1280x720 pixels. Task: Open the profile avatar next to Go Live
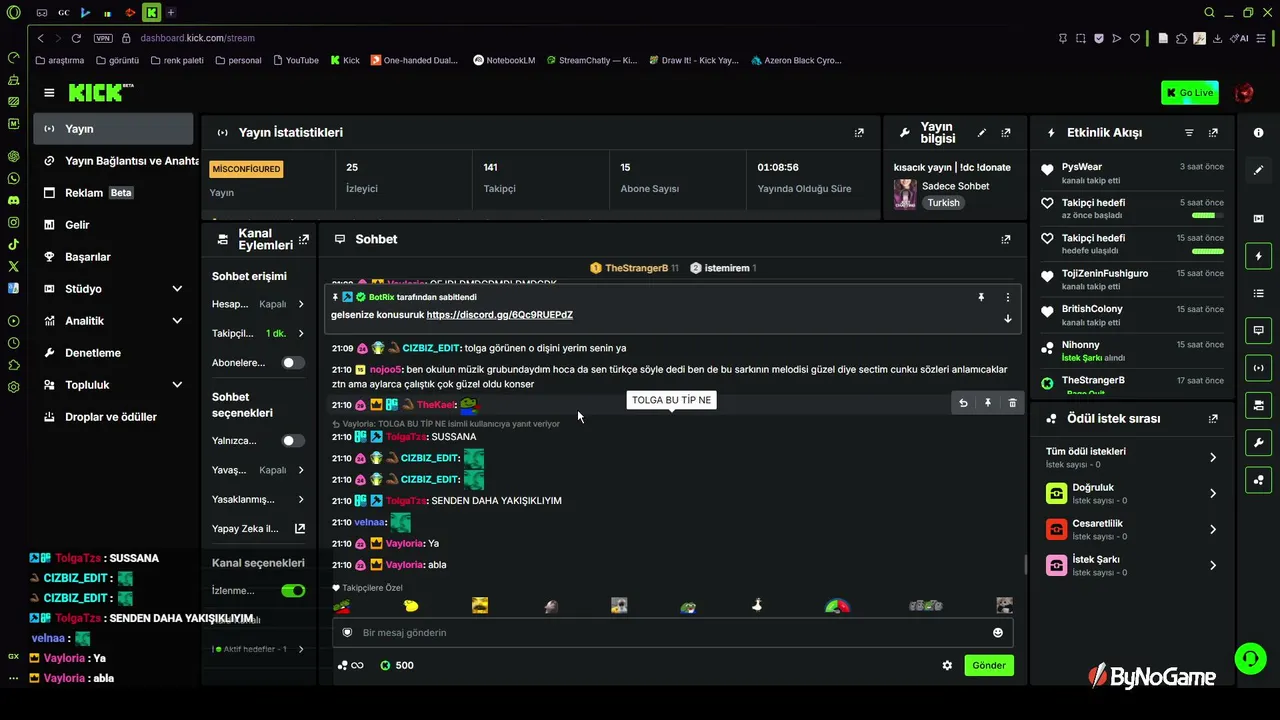click(1244, 93)
